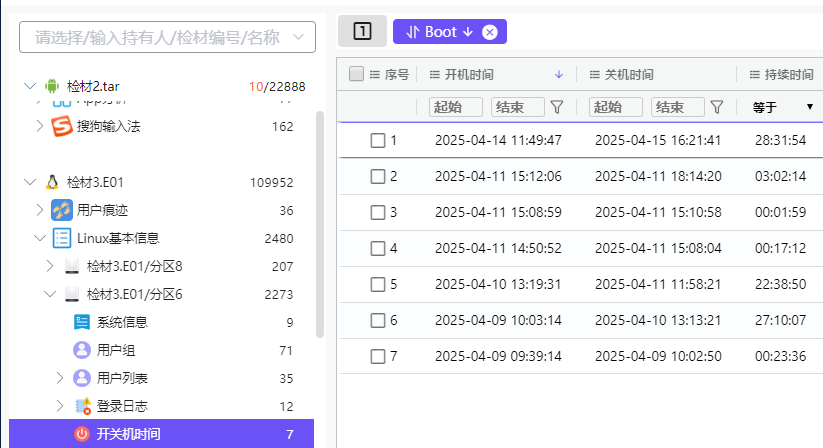Click the 用户组 avatar icon
This screenshot has height=448, width=823.
[82, 350]
